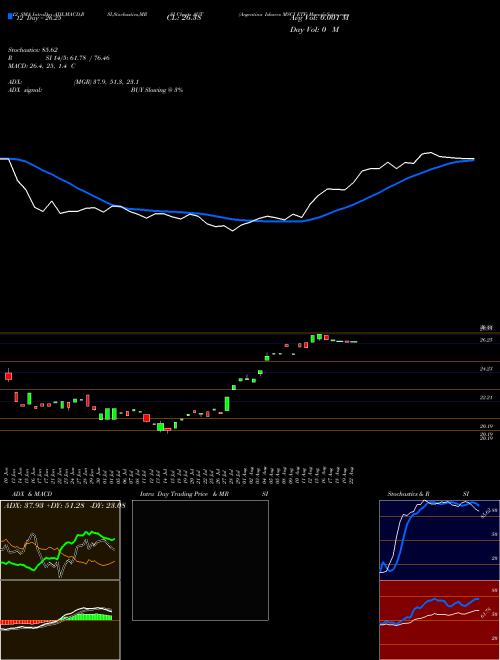Select the 'Avg Vol: 0.001 M' value
The width and height of the screenshot is (500, 660).
(319, 18)
